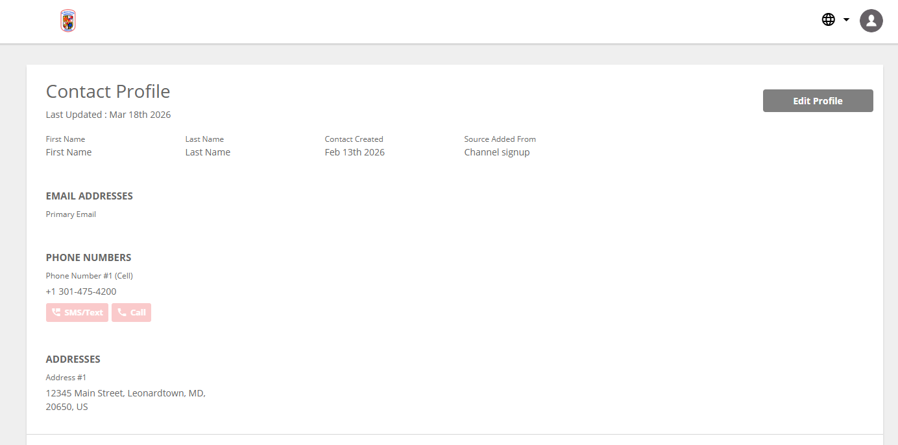
Task: Click the Last Name value
Action: click(x=207, y=152)
